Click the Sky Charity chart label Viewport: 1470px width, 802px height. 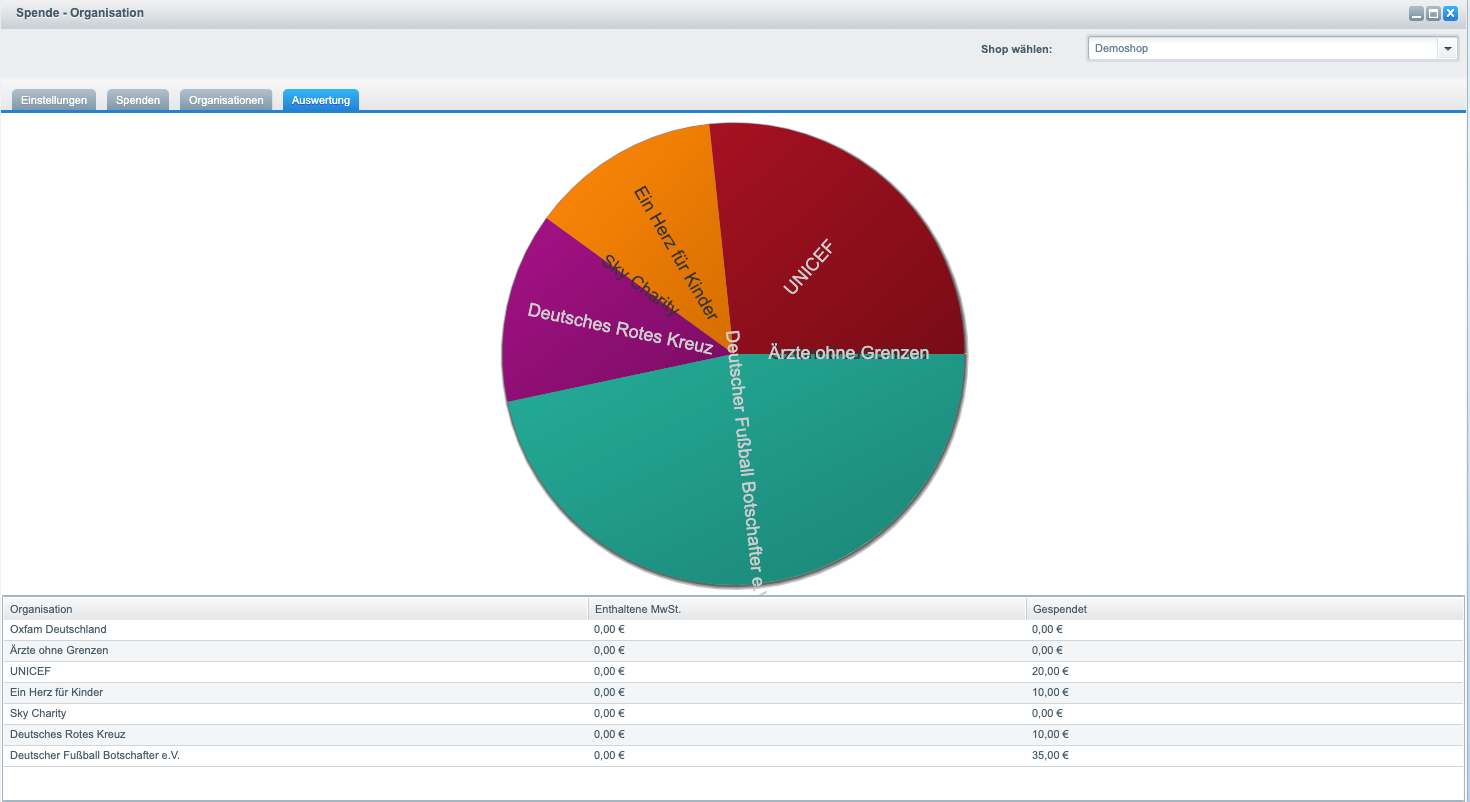(641, 285)
